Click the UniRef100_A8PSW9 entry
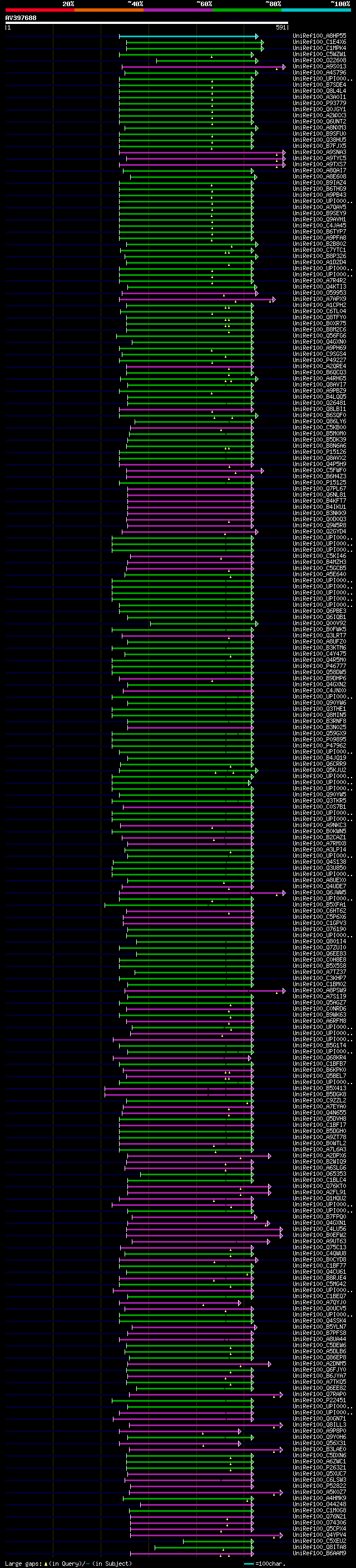Viewport: 356px width, 1568px height. (319, 990)
